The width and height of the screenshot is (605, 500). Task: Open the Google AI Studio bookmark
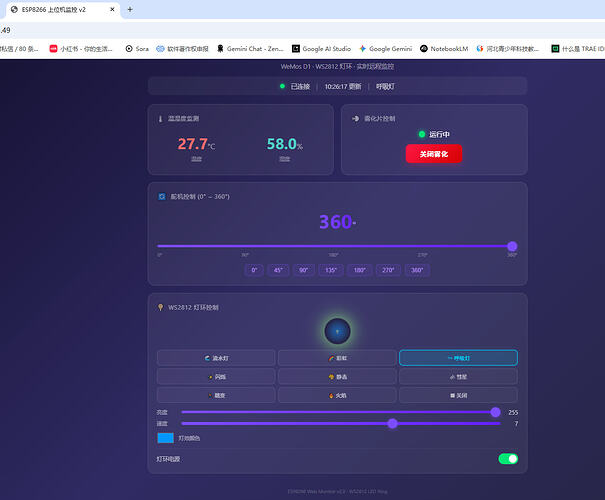click(x=321, y=49)
